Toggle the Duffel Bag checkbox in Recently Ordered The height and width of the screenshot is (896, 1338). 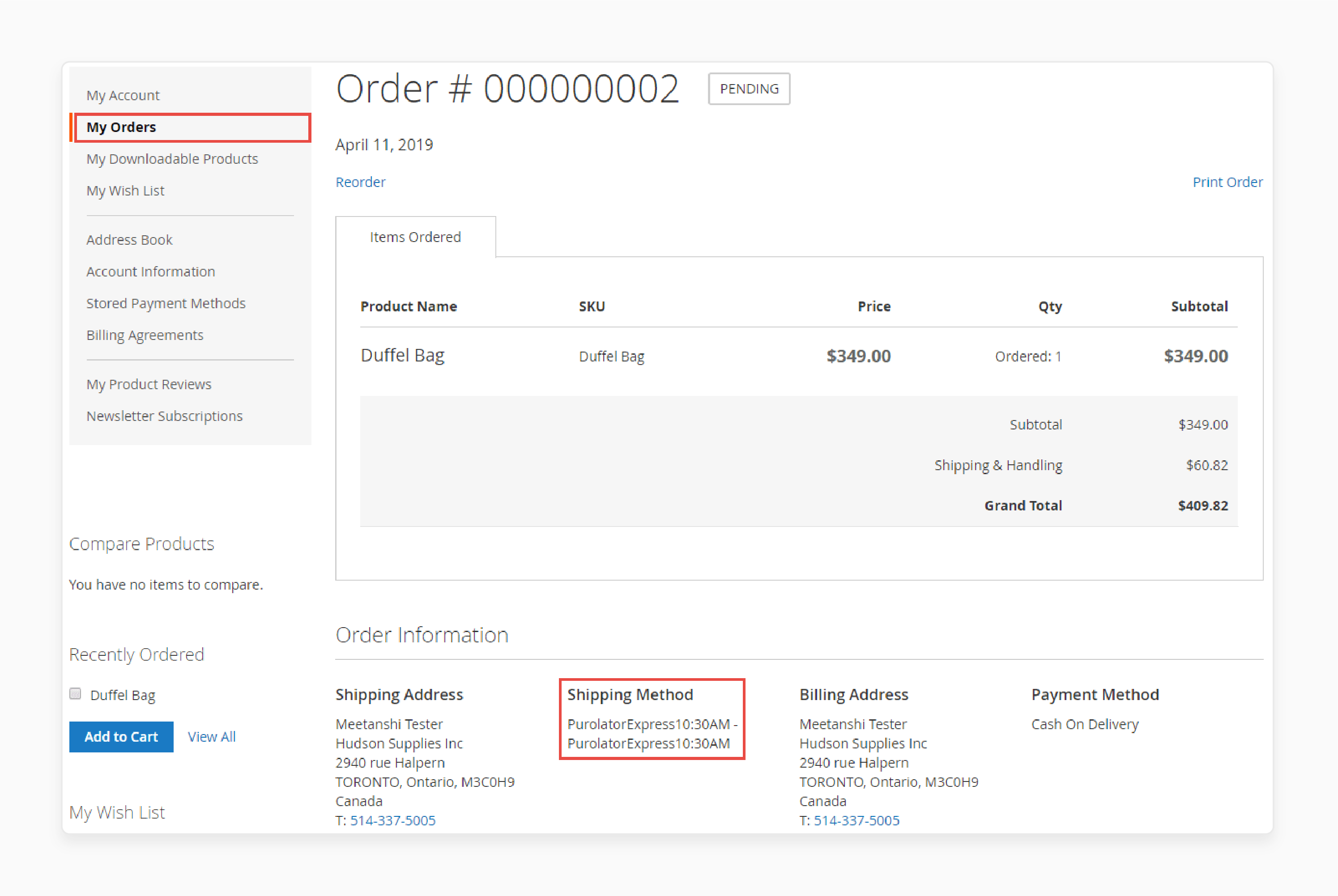(75, 696)
